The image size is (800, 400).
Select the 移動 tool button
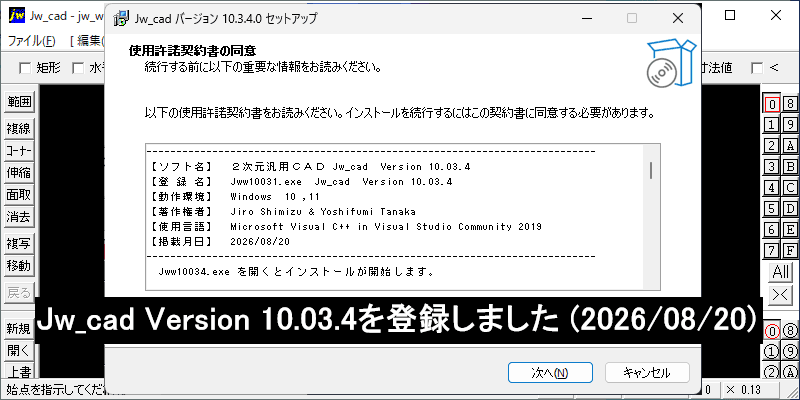click(x=19, y=266)
